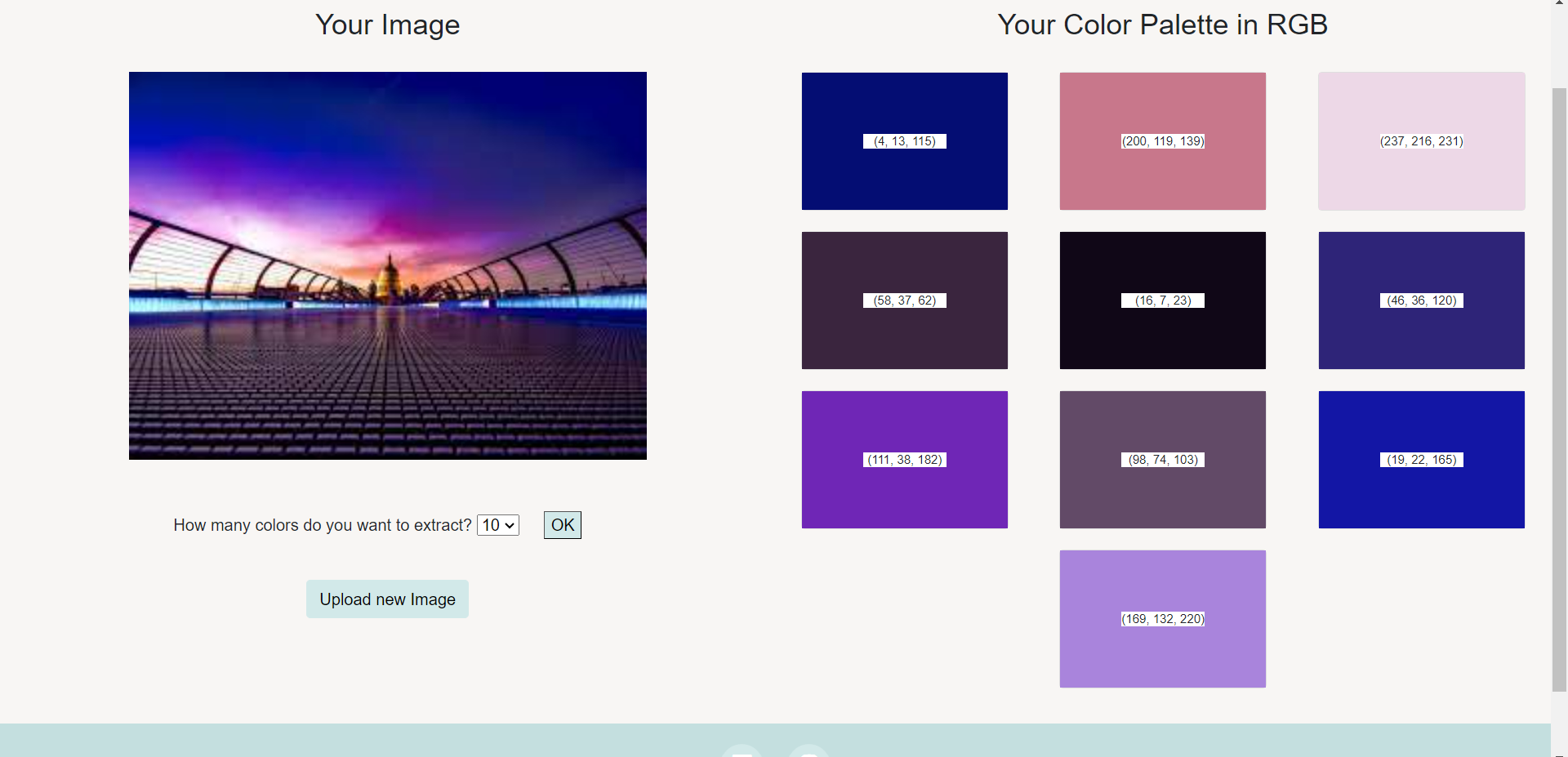This screenshot has height=757, width=1568.
Task: Click the left circular footer icon
Action: [742, 751]
